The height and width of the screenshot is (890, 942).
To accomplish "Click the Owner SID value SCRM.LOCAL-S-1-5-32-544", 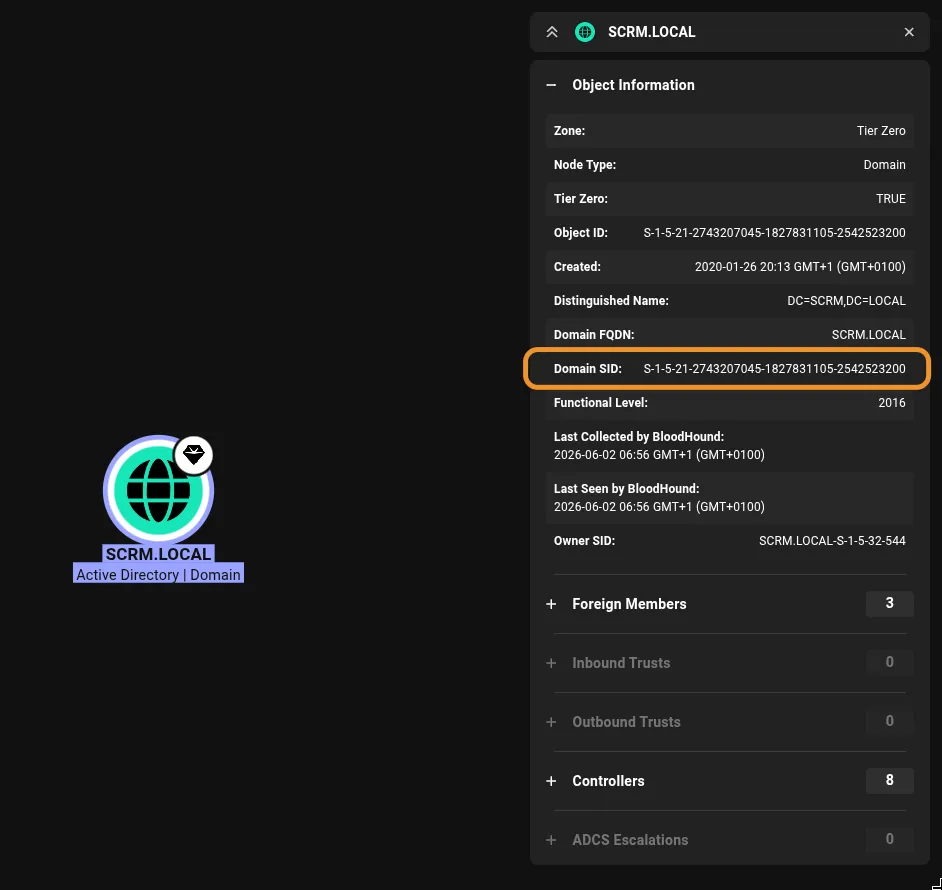I will coord(832,541).
